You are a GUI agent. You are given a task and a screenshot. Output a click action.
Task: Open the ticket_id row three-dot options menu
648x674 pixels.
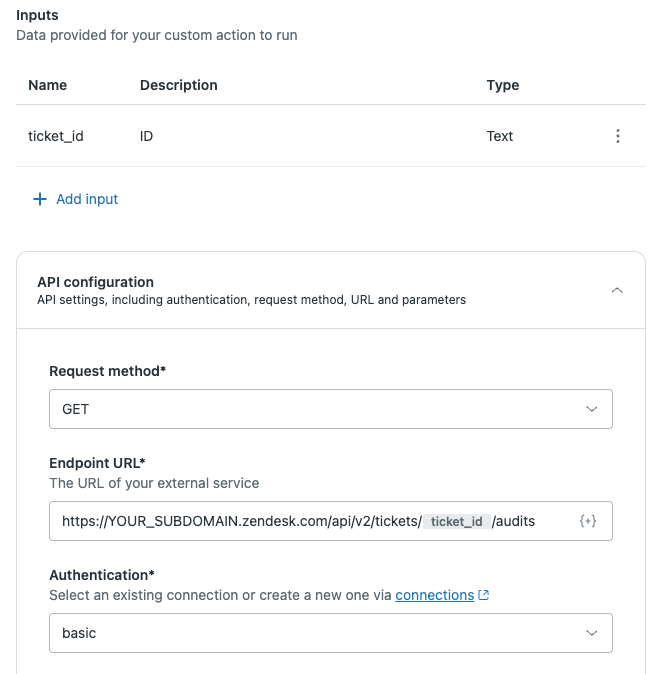(x=618, y=136)
